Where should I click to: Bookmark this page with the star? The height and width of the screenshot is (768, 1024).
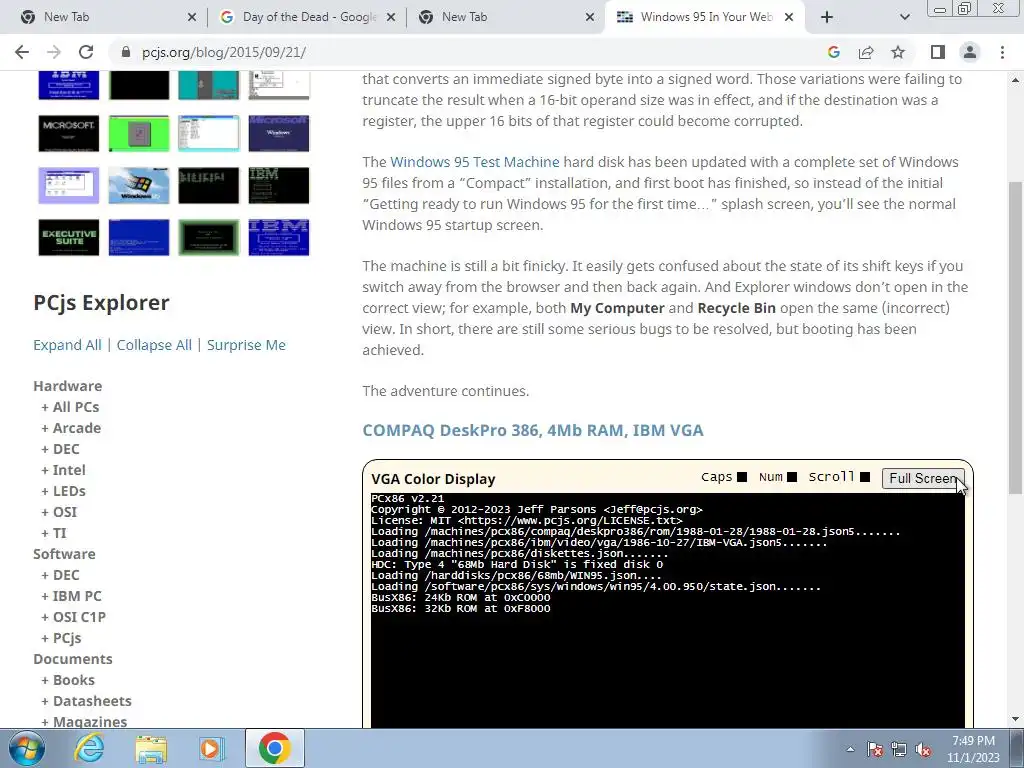point(898,52)
